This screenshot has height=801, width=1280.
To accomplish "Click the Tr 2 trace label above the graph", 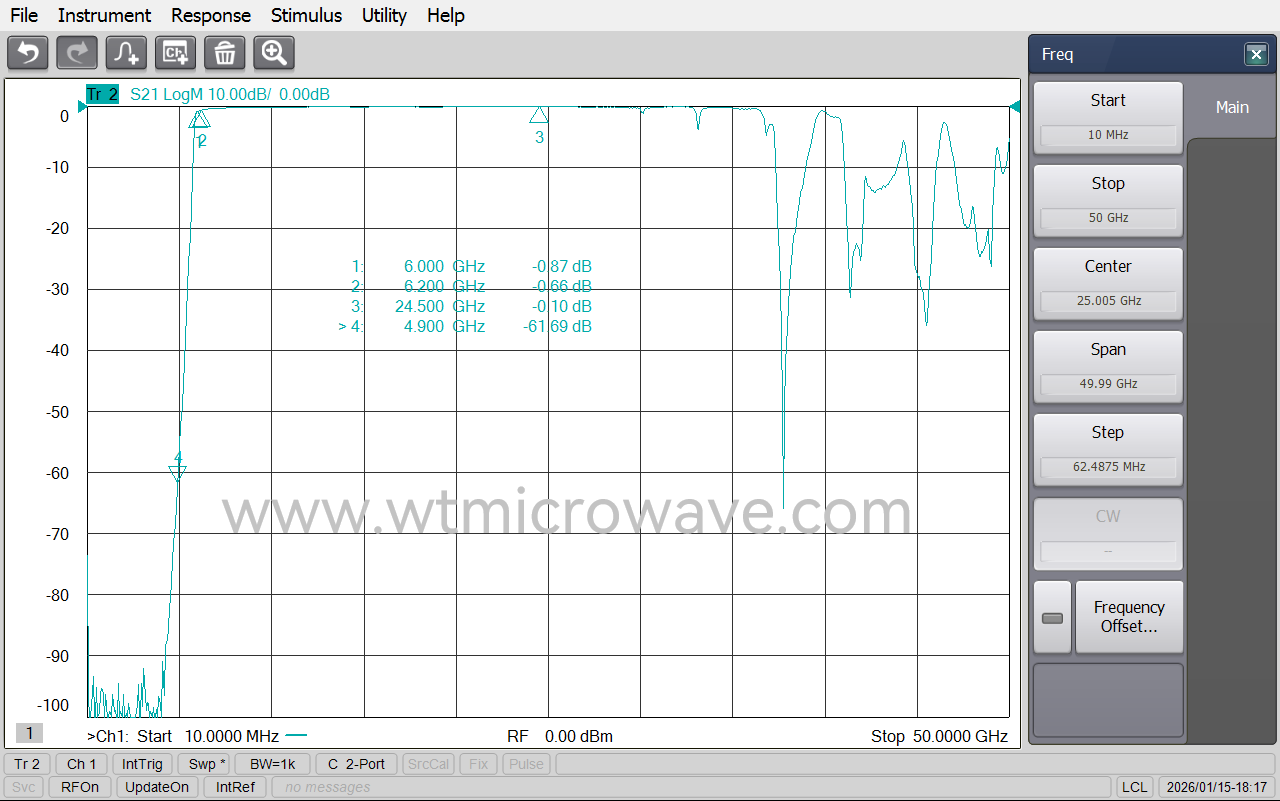I will (x=103, y=93).
